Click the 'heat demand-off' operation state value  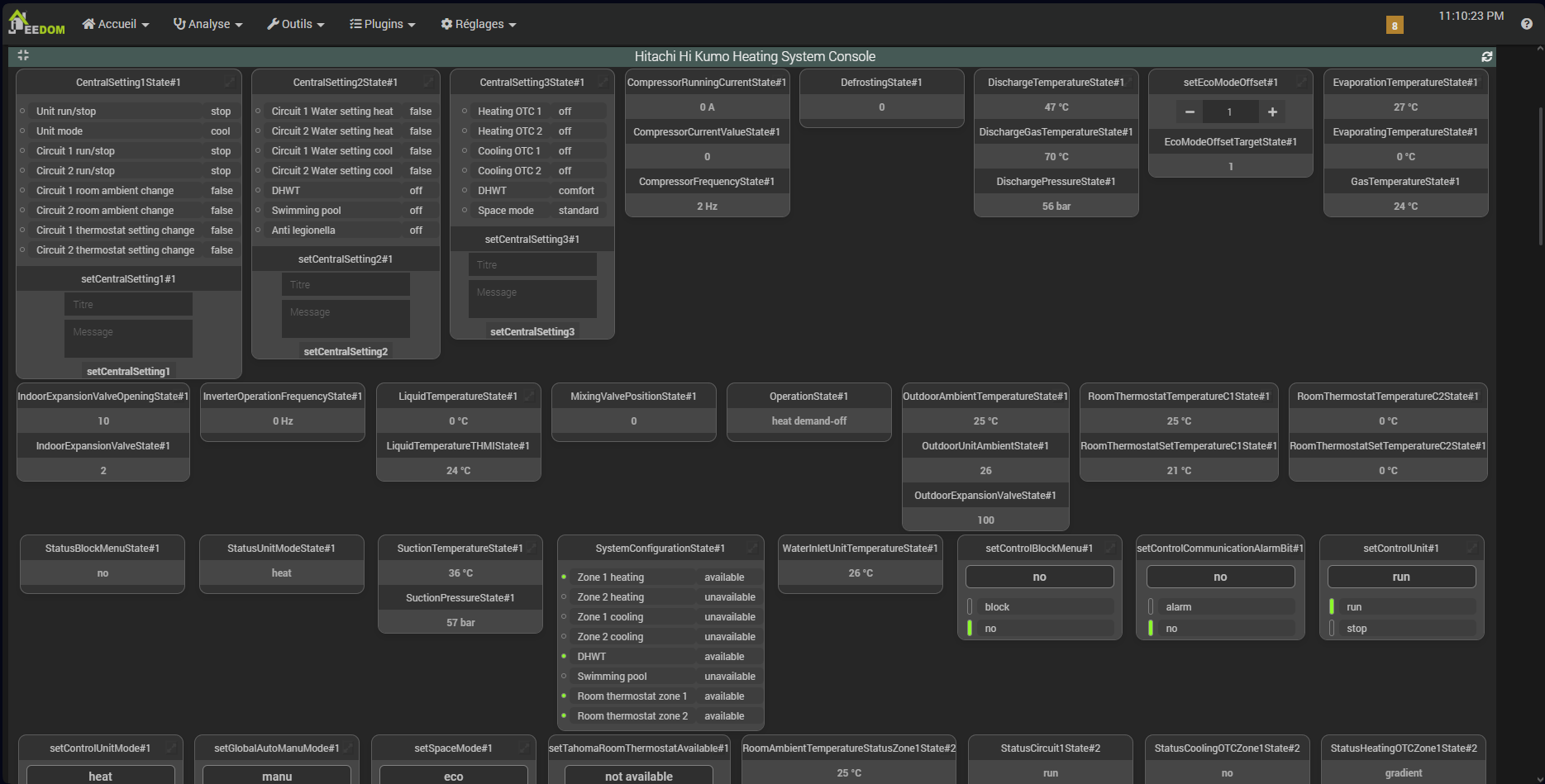coord(809,421)
